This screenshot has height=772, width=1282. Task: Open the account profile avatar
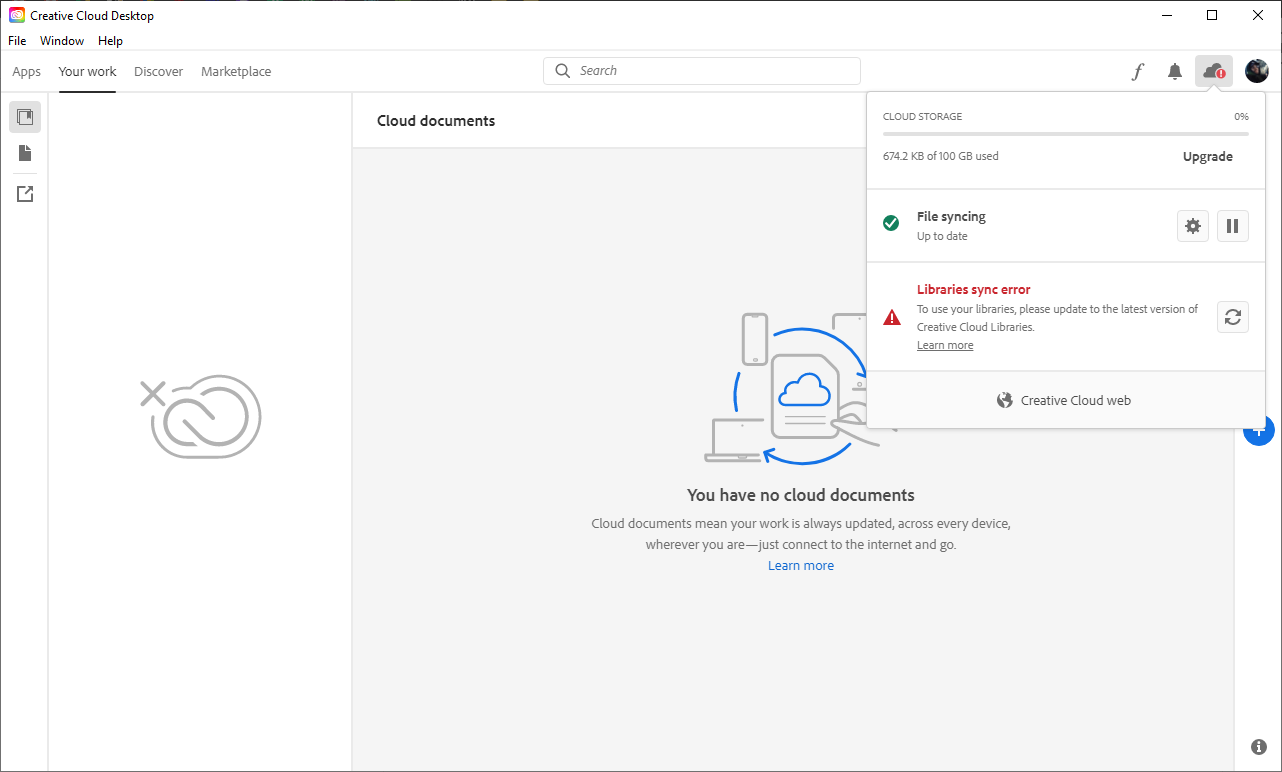(1256, 71)
